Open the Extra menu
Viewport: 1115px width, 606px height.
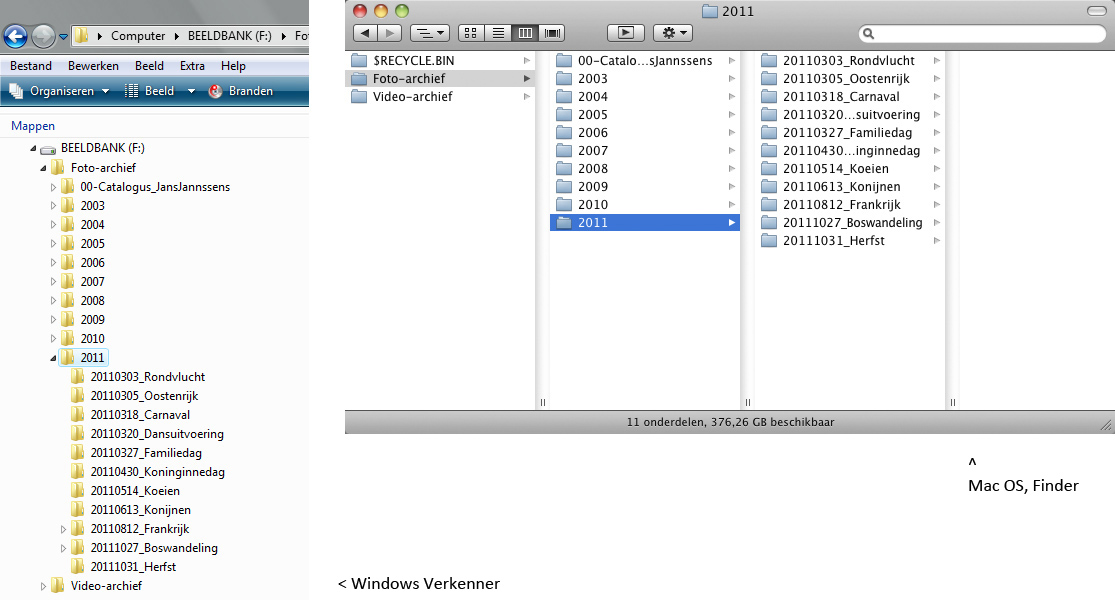[x=192, y=66]
